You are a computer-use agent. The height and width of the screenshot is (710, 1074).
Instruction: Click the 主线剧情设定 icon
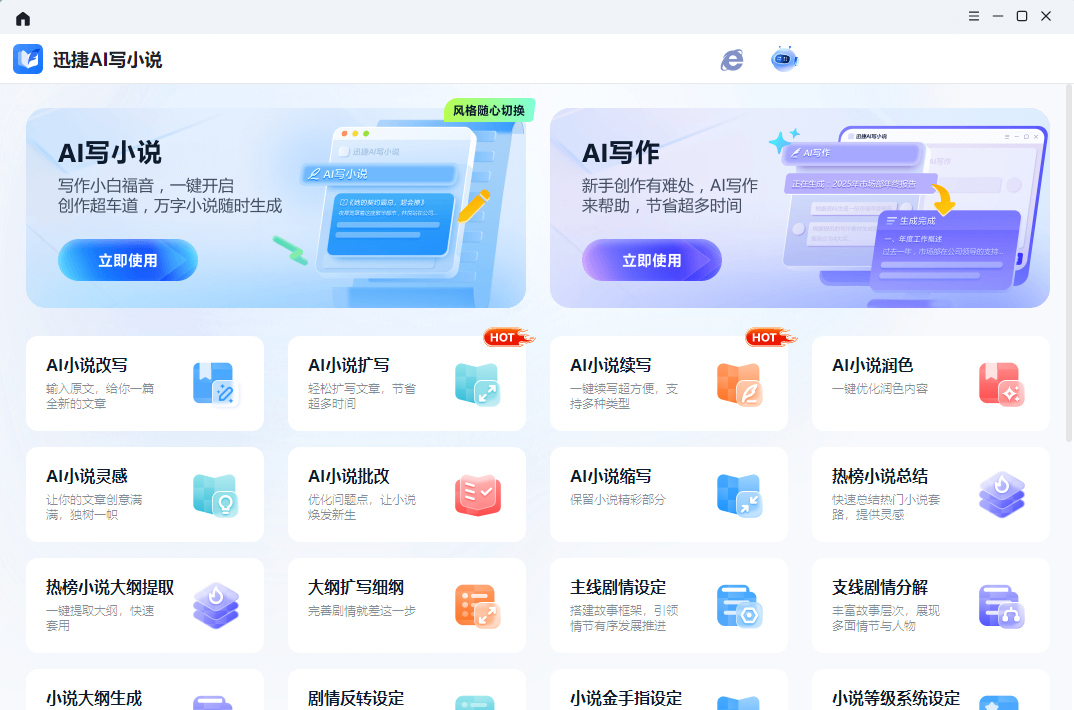tap(740, 606)
